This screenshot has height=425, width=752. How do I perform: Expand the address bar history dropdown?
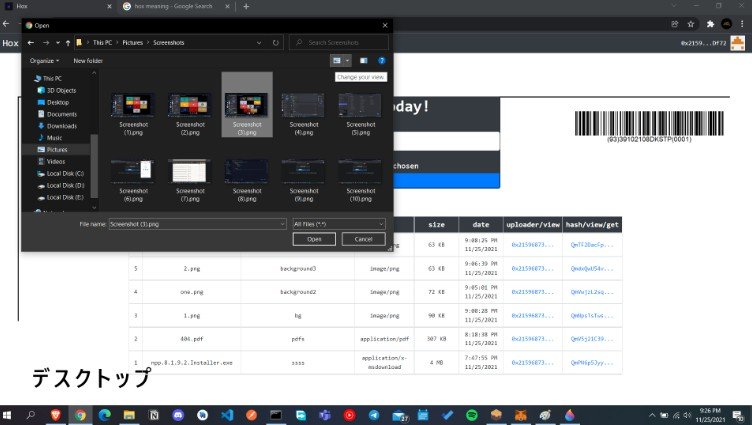click(259, 43)
